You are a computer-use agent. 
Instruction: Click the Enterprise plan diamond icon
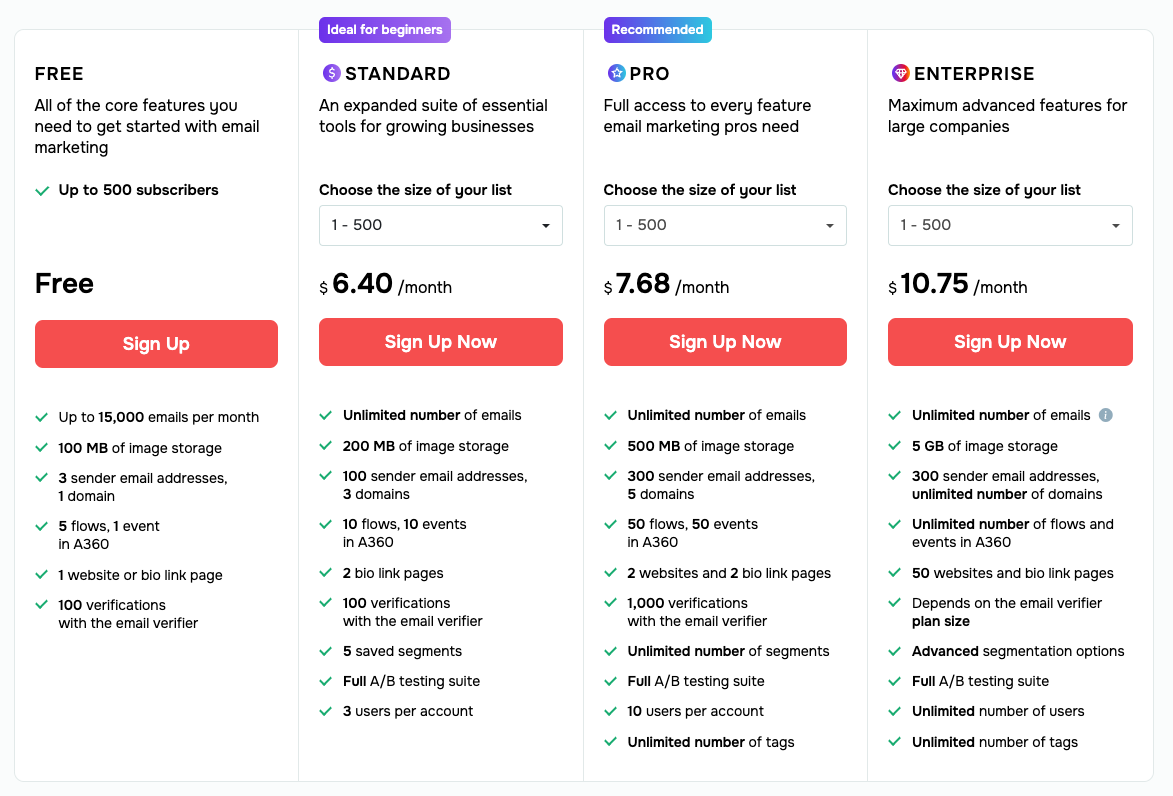point(900,73)
